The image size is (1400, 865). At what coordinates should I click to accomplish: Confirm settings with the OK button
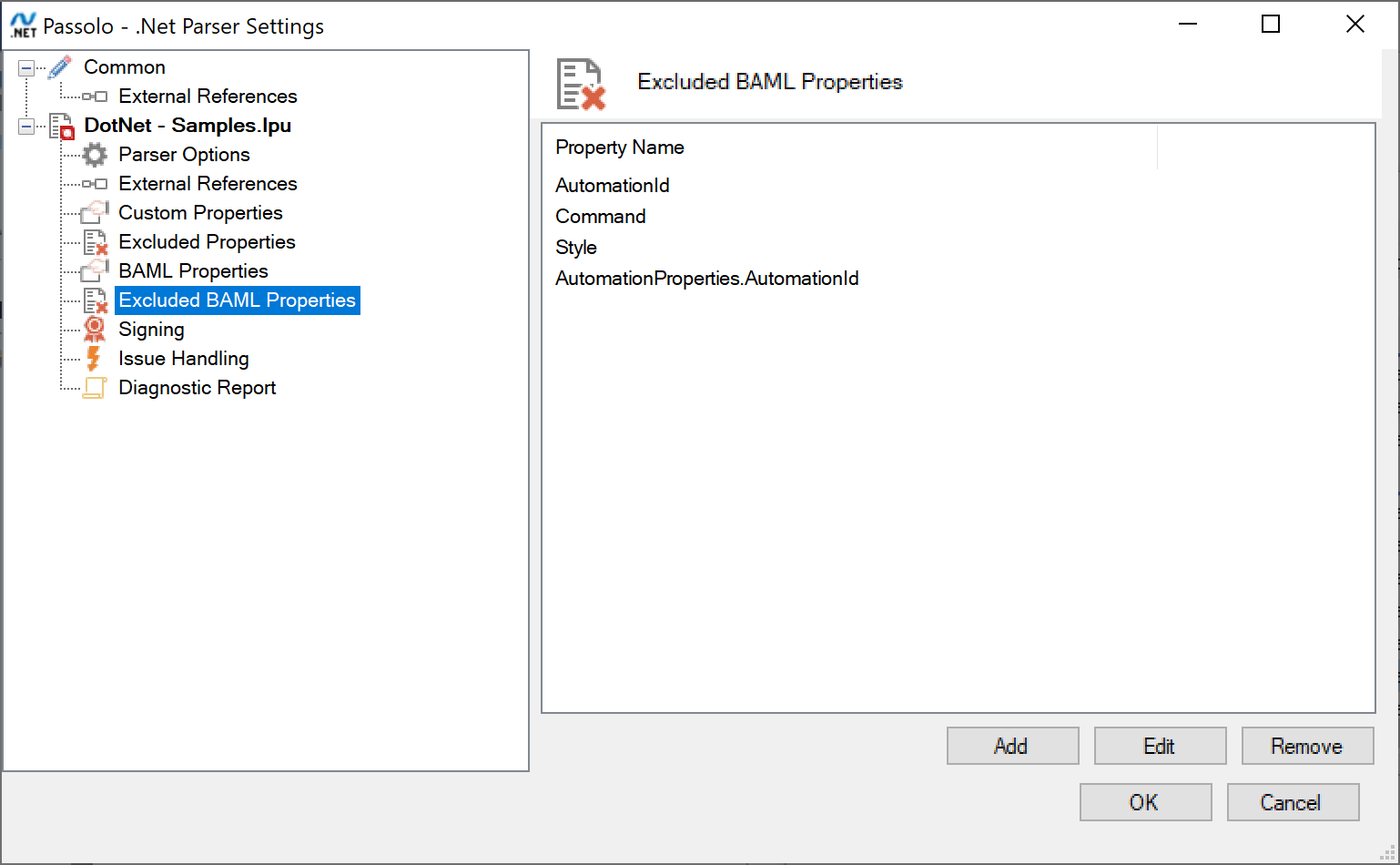(x=1144, y=802)
